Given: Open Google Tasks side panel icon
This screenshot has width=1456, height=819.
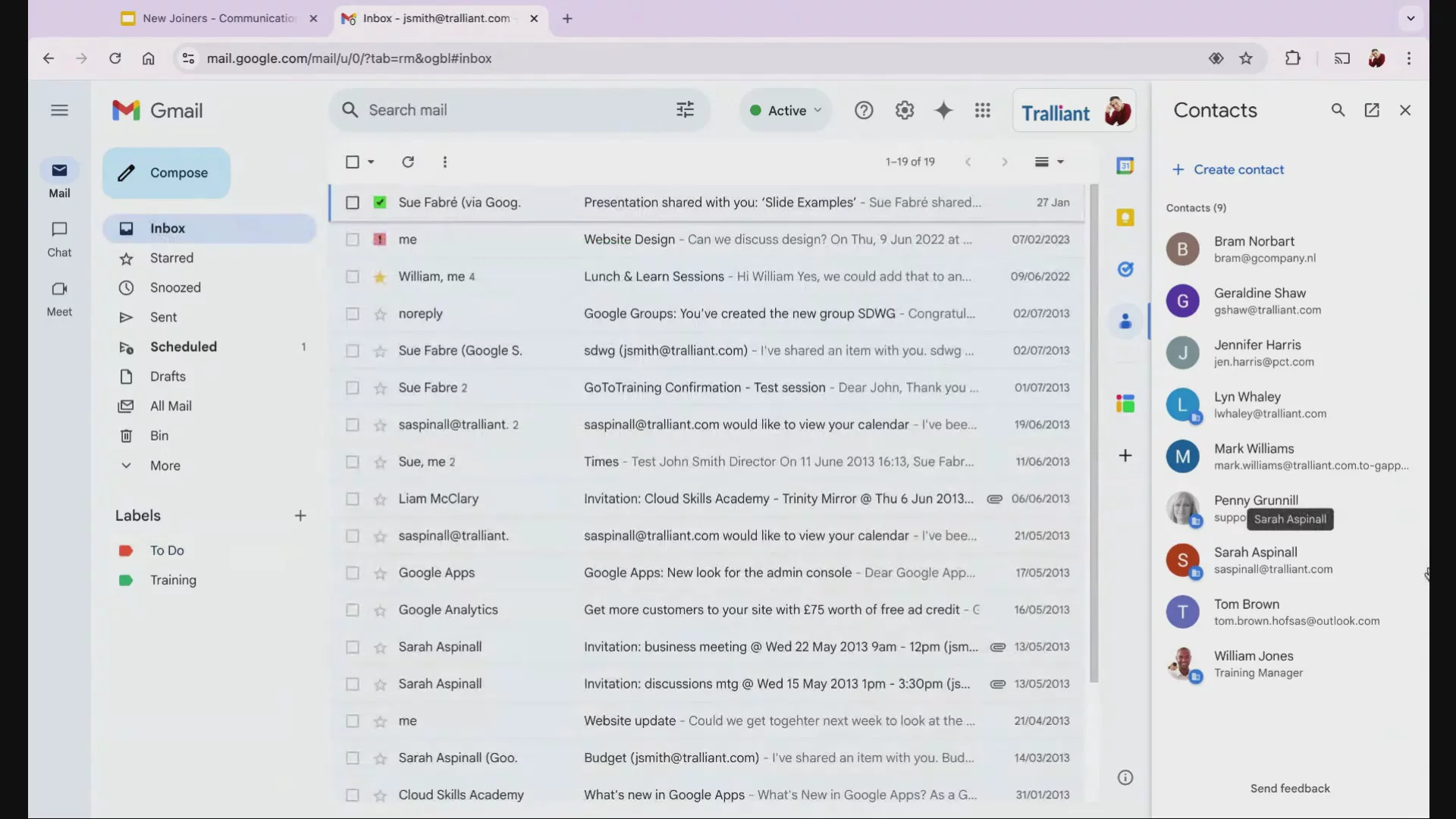Looking at the screenshot, I should tap(1125, 269).
